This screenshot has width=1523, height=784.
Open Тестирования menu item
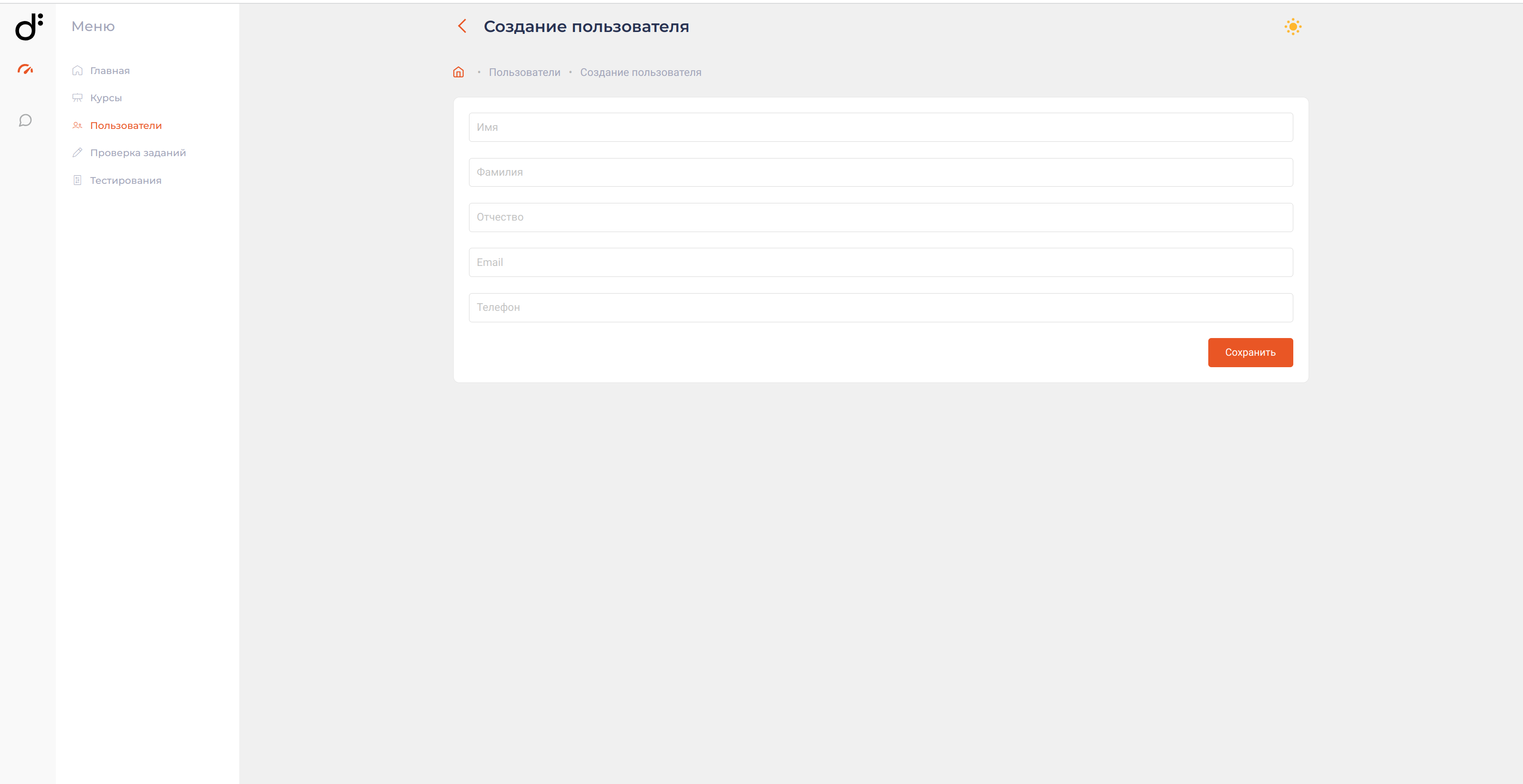click(x=125, y=180)
